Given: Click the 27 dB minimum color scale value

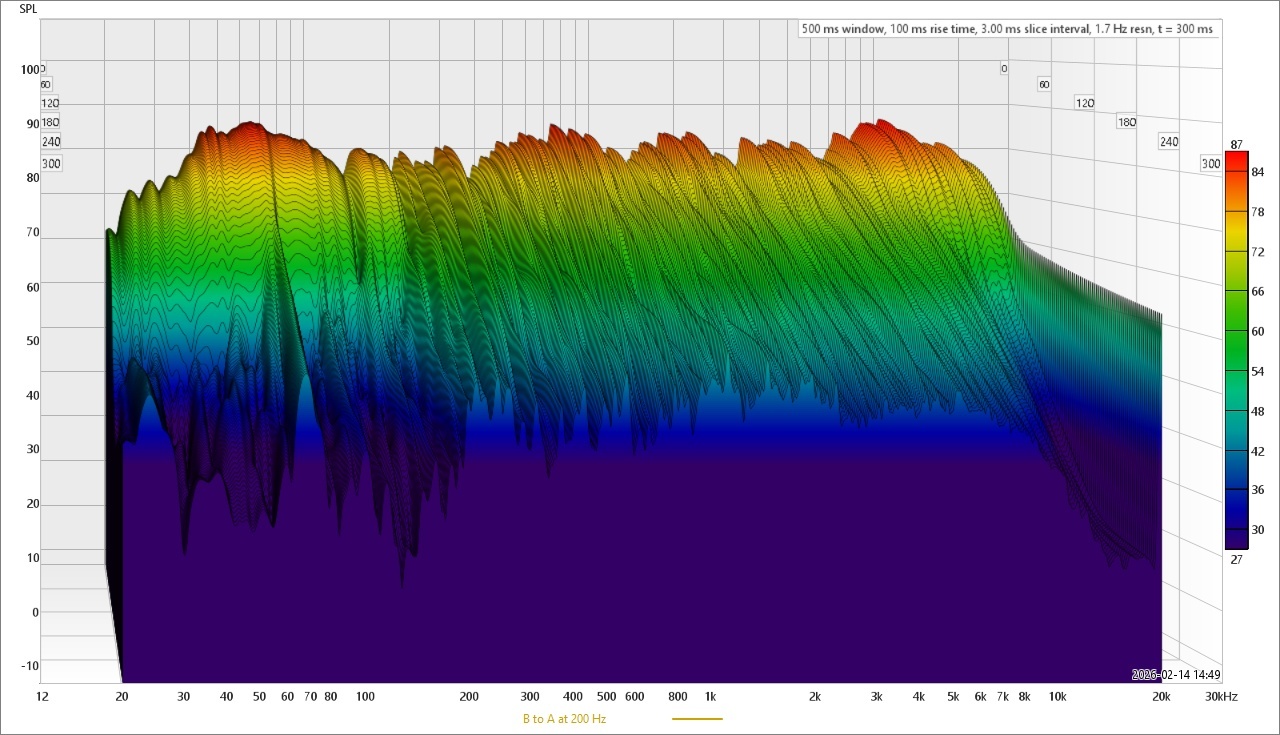Looking at the screenshot, I should pyautogui.click(x=1236, y=559).
